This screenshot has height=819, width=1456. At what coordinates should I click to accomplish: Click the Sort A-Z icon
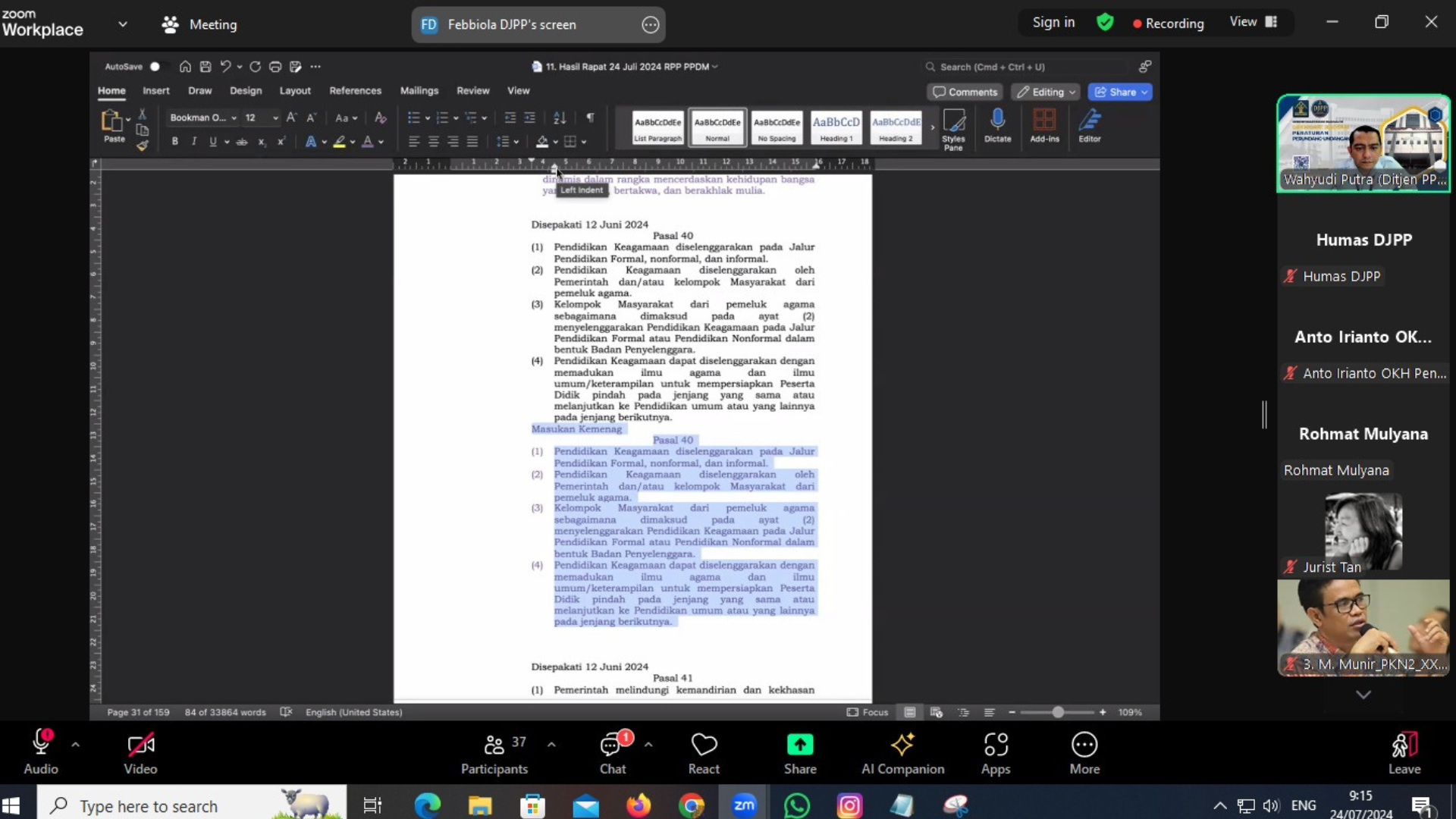(x=560, y=118)
